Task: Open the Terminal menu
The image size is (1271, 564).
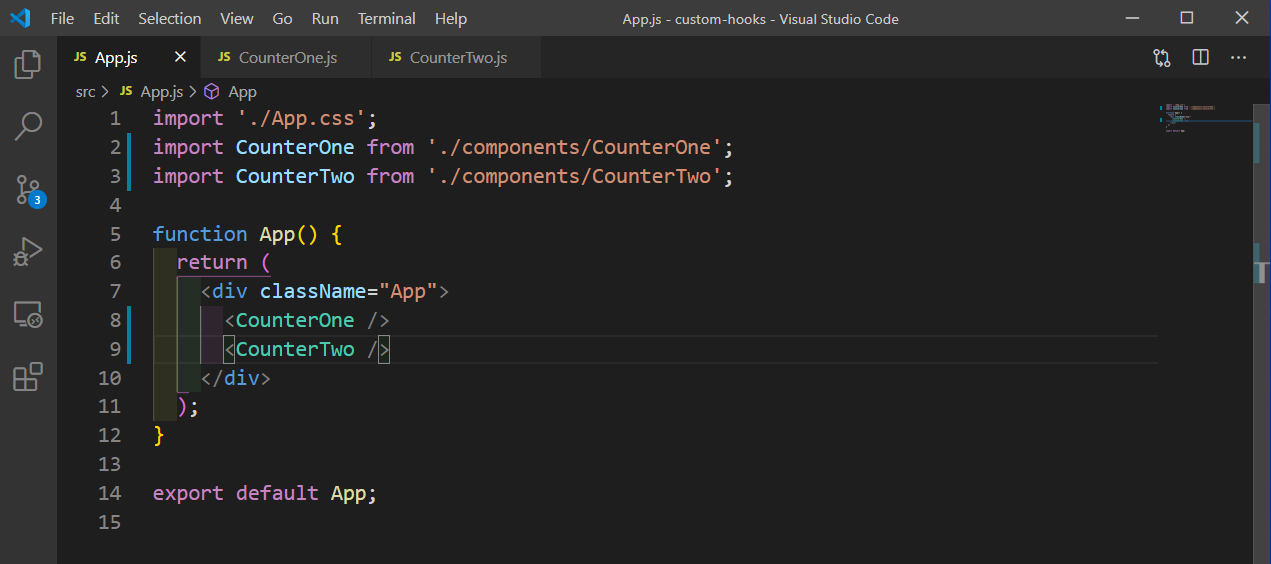Action: pyautogui.click(x=387, y=18)
